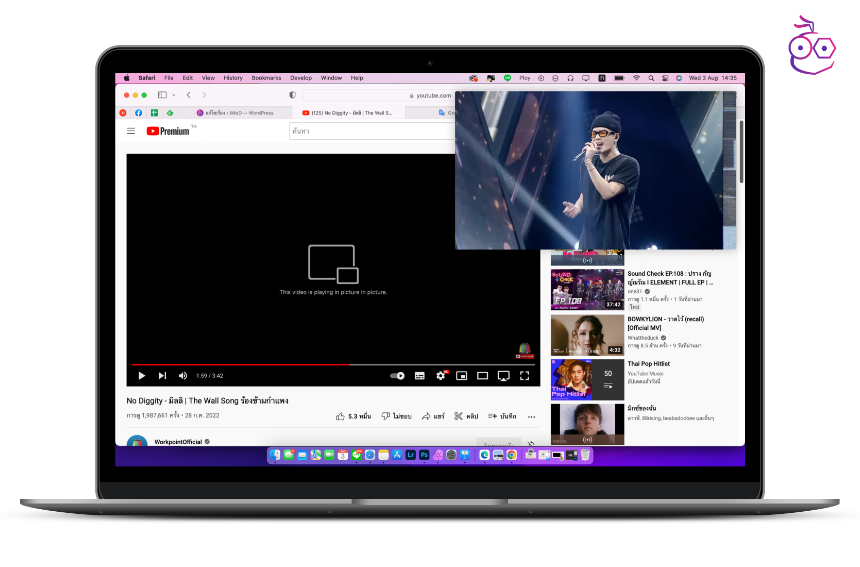Enter fullscreen video mode
860x567 pixels.
click(524, 376)
